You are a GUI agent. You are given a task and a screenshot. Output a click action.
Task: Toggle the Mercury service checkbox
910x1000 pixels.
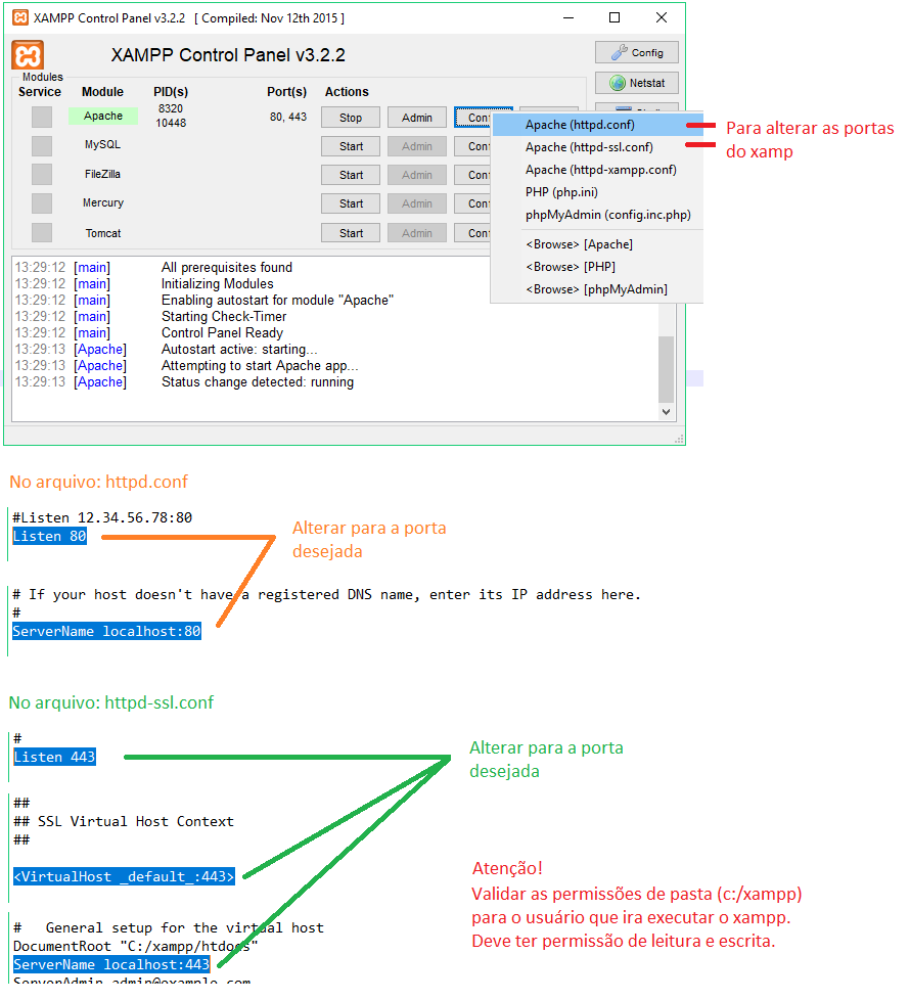(42, 205)
